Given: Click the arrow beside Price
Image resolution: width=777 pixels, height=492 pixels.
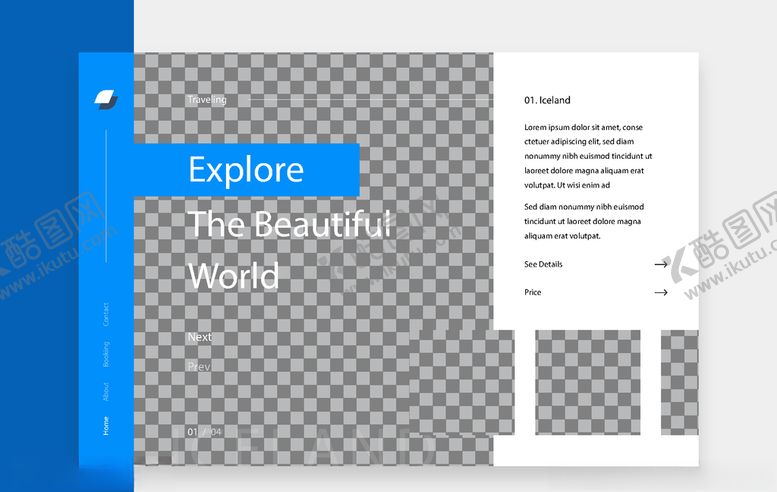Looking at the screenshot, I should (660, 293).
